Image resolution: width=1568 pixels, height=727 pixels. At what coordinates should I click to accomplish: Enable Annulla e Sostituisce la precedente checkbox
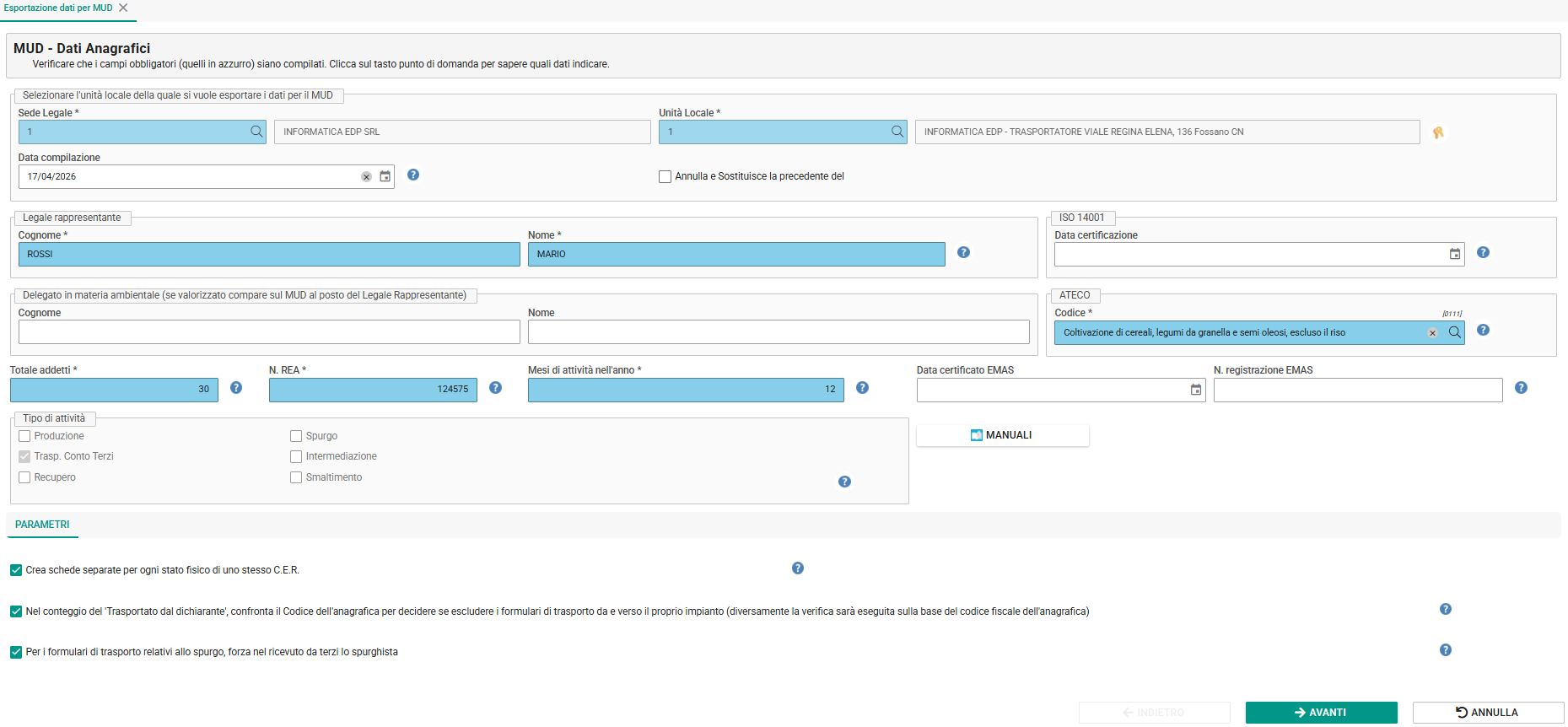coord(665,176)
